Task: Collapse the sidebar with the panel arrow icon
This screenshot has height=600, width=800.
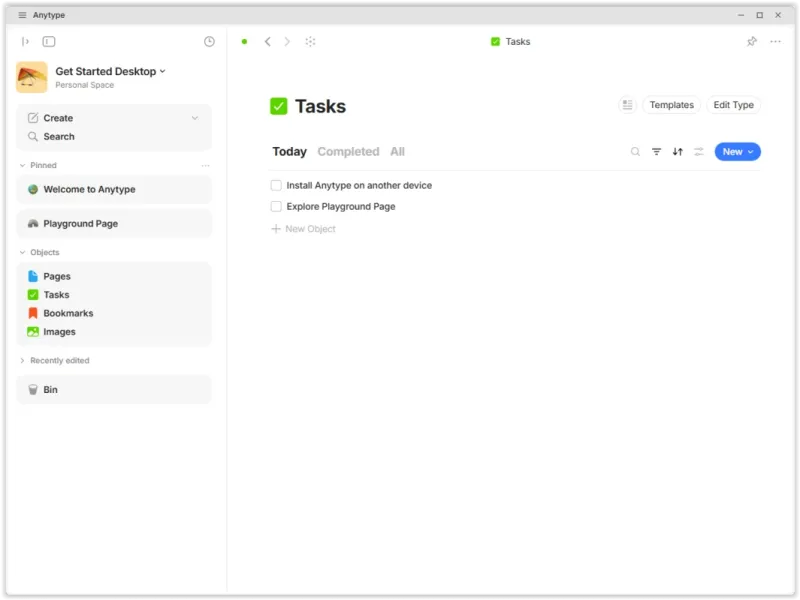Action: 25,41
